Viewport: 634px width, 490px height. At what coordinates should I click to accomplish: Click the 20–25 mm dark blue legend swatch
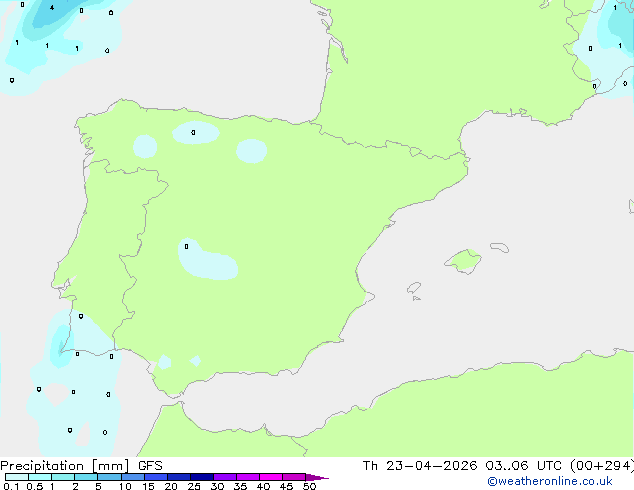[179, 477]
